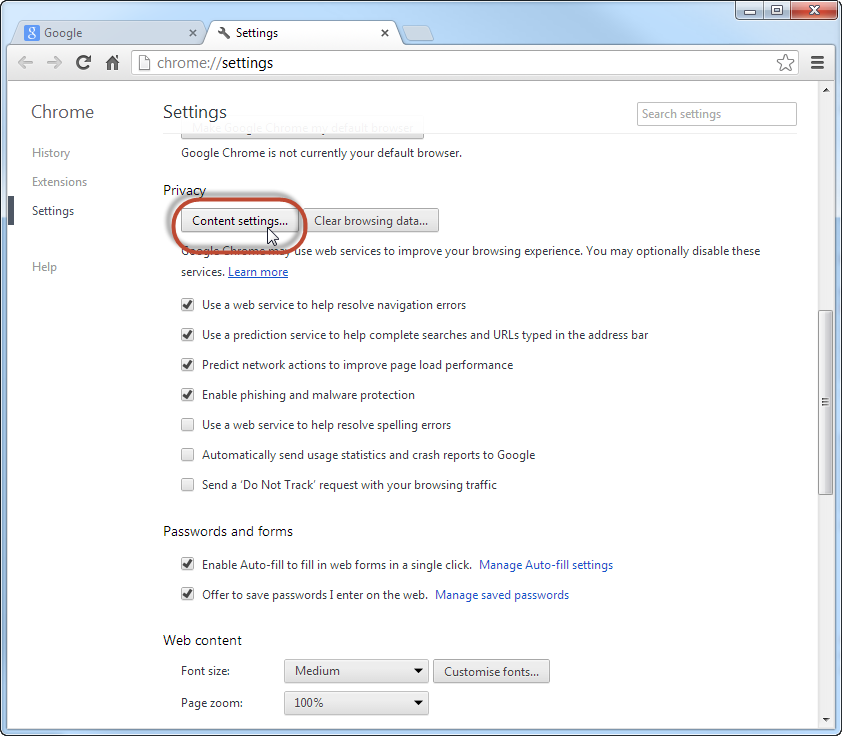842x736 pixels.
Task: Uncheck resolve navigation errors web service
Action: [187, 305]
